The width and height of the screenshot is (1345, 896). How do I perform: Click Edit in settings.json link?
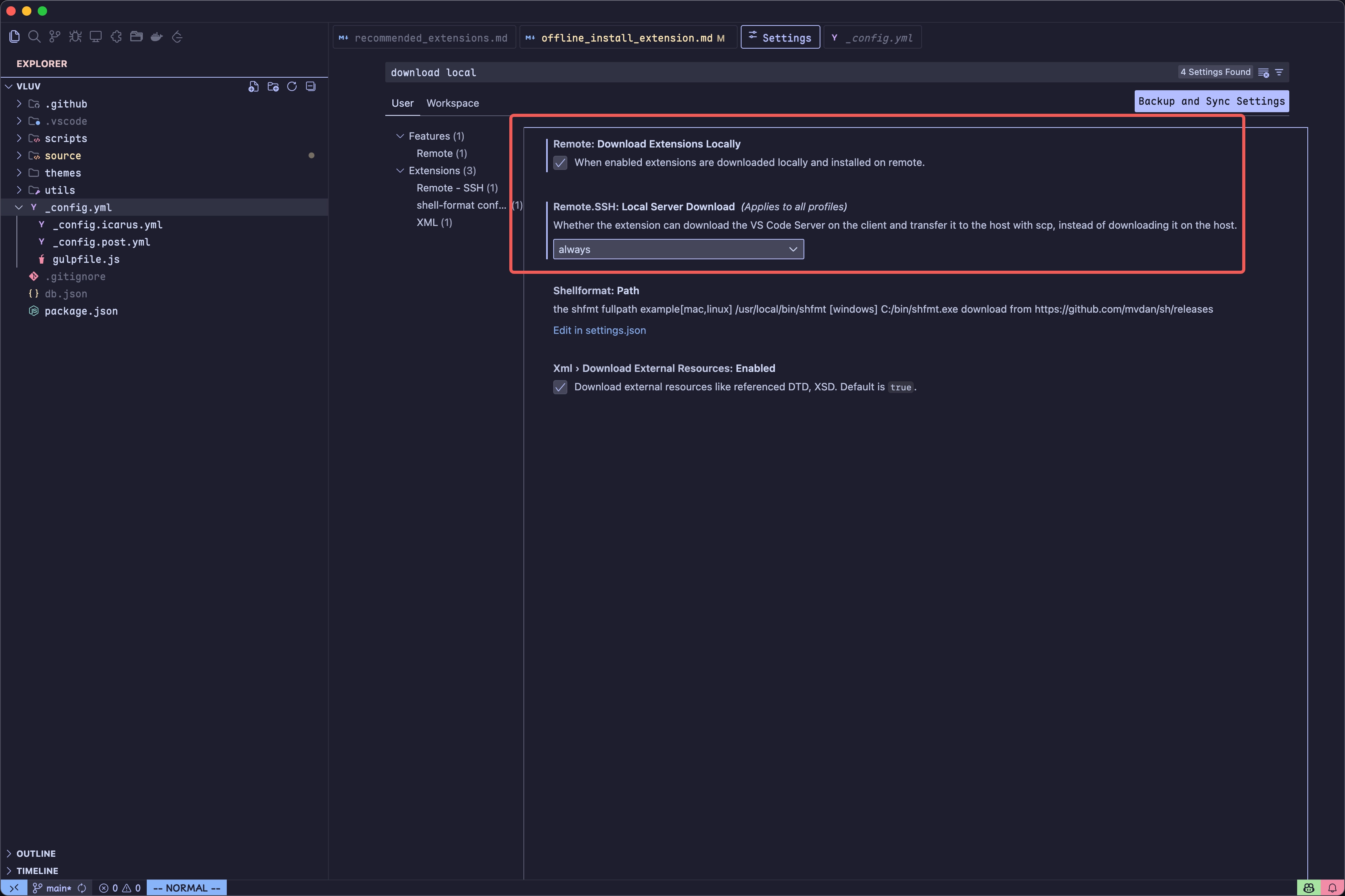pos(600,330)
